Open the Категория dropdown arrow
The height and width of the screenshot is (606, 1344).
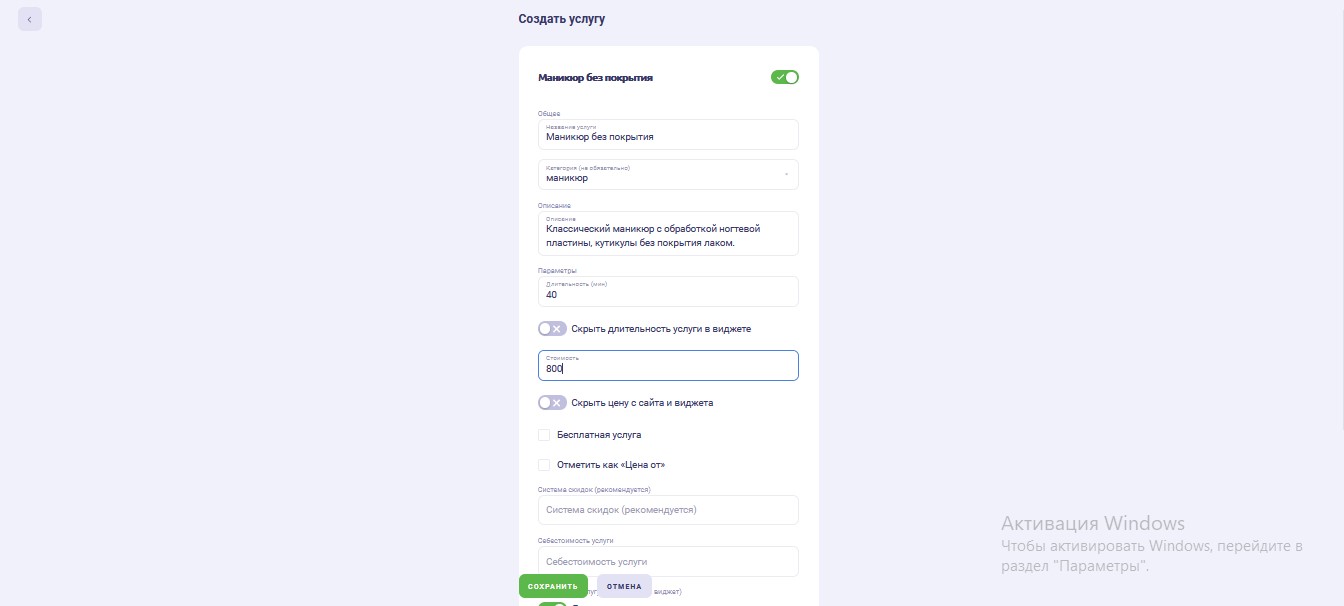coord(786,175)
